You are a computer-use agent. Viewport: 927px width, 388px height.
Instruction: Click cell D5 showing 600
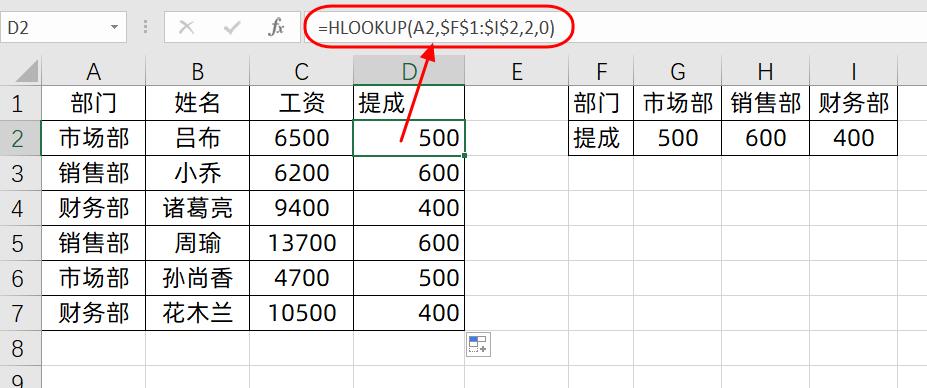(409, 243)
